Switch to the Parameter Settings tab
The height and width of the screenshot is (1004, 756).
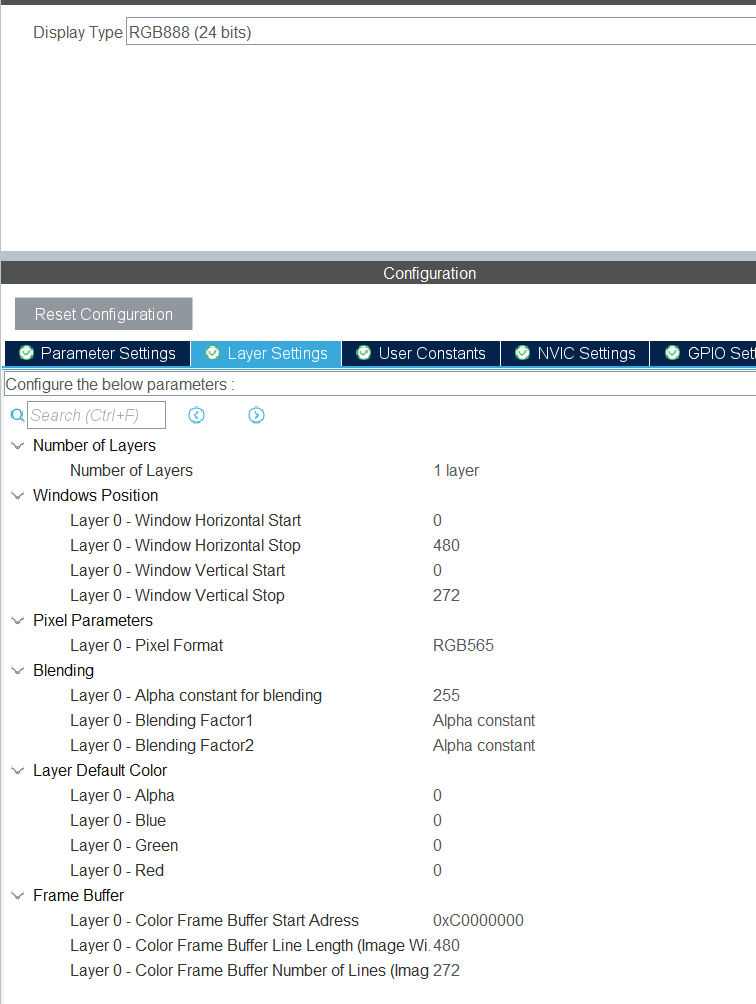coord(108,353)
